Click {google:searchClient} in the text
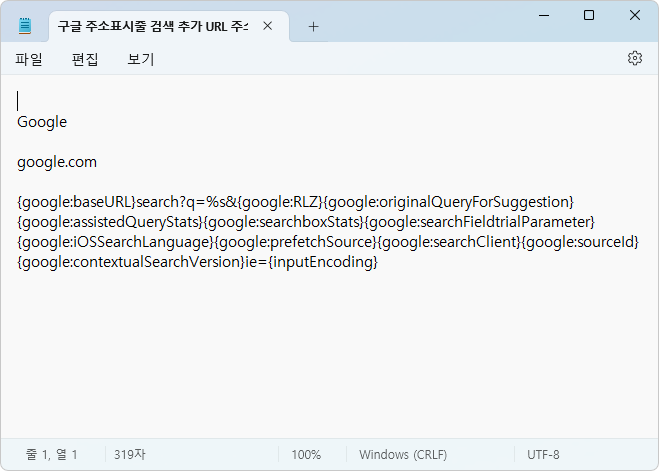This screenshot has height=471, width=659. point(449,242)
